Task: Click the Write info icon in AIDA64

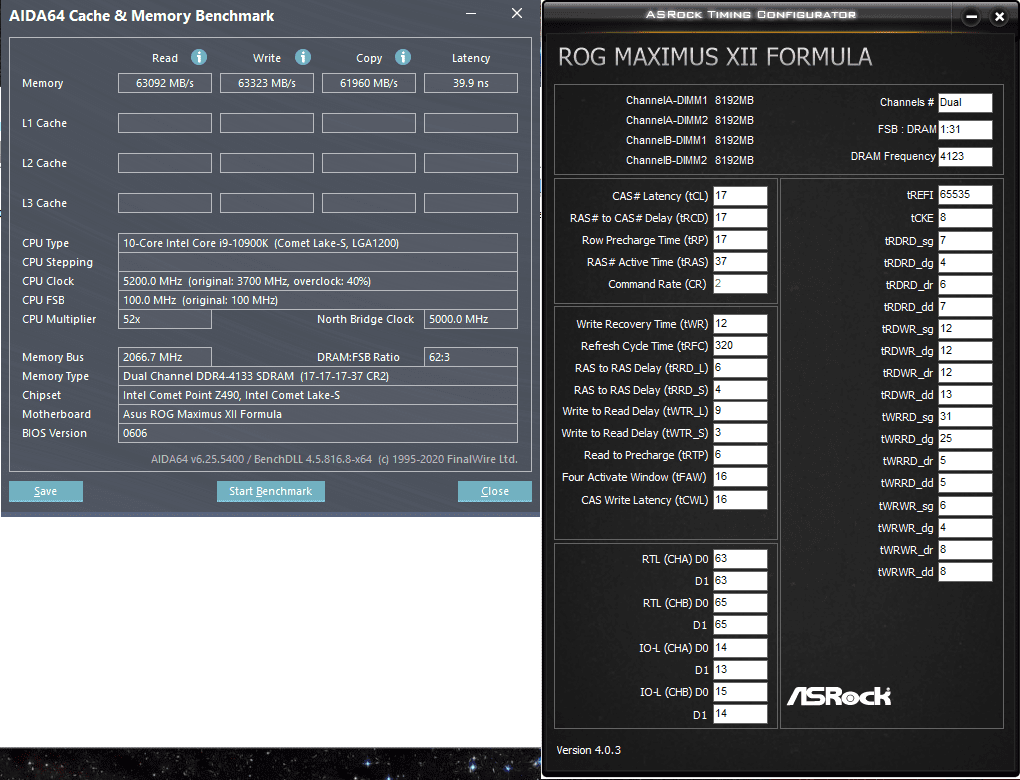Action: pyautogui.click(x=302, y=57)
